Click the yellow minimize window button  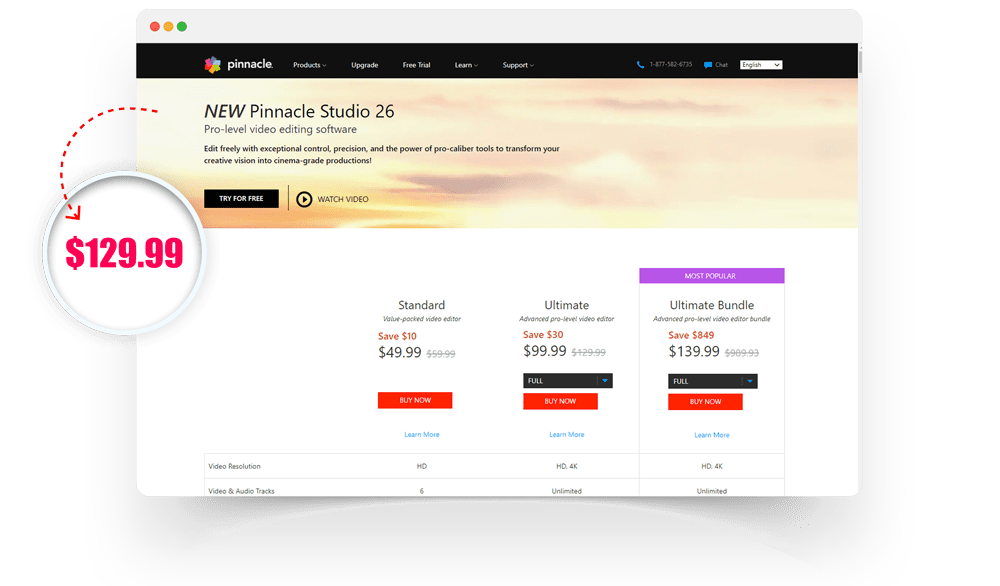pyautogui.click(x=168, y=26)
